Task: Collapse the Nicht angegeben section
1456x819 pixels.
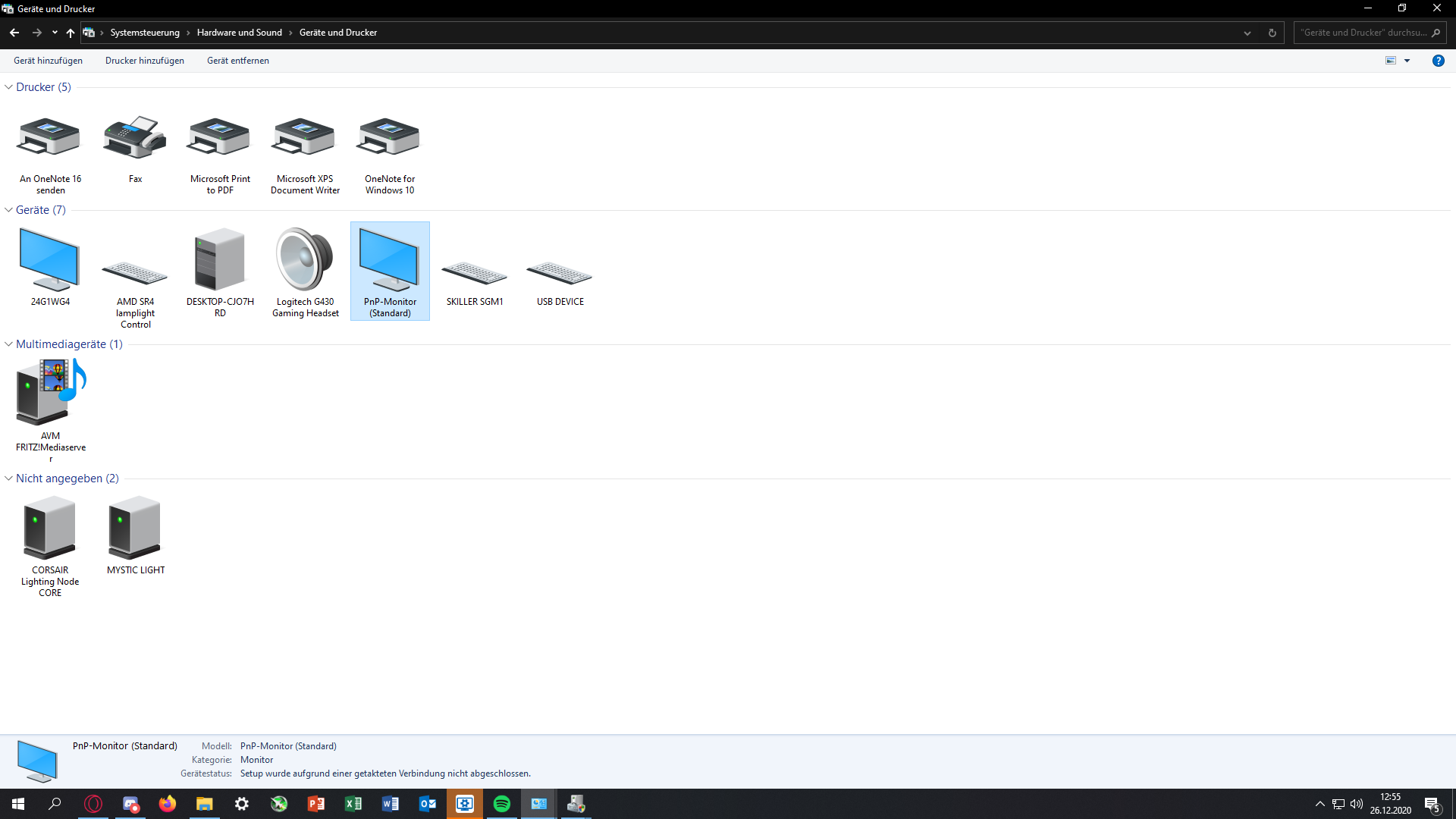Action: point(8,478)
